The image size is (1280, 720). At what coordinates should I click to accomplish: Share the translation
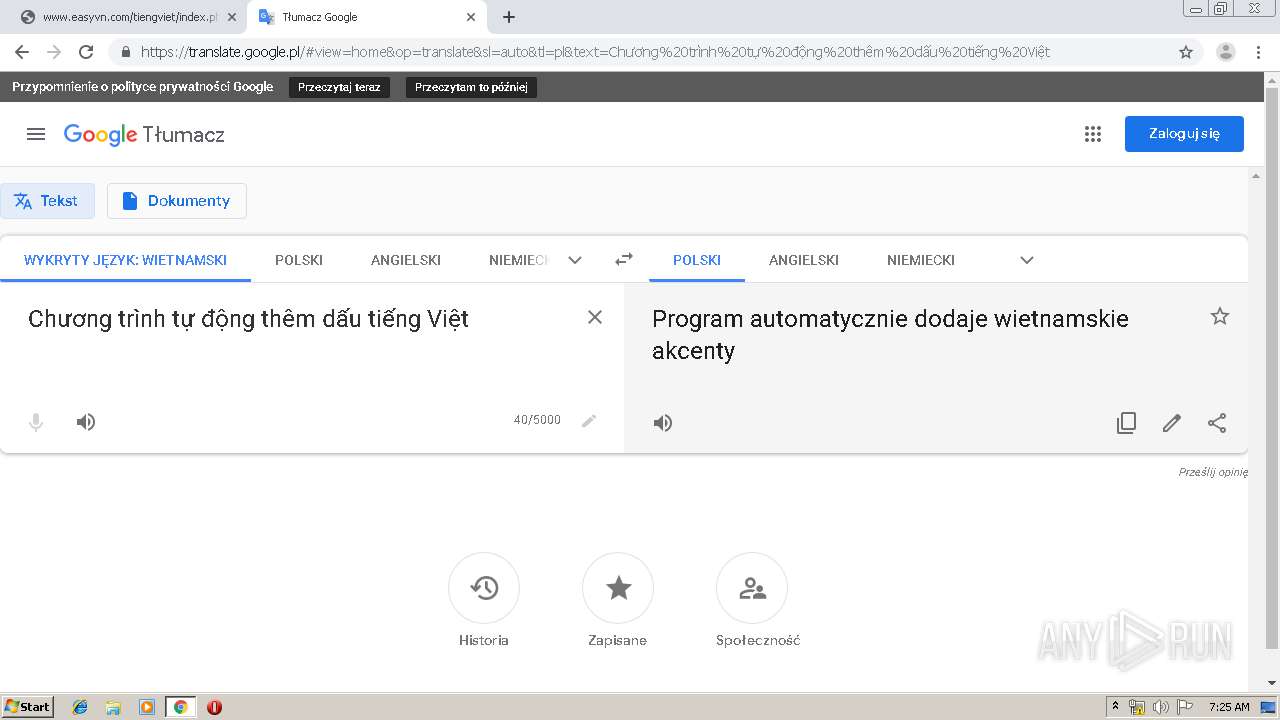[1217, 423]
